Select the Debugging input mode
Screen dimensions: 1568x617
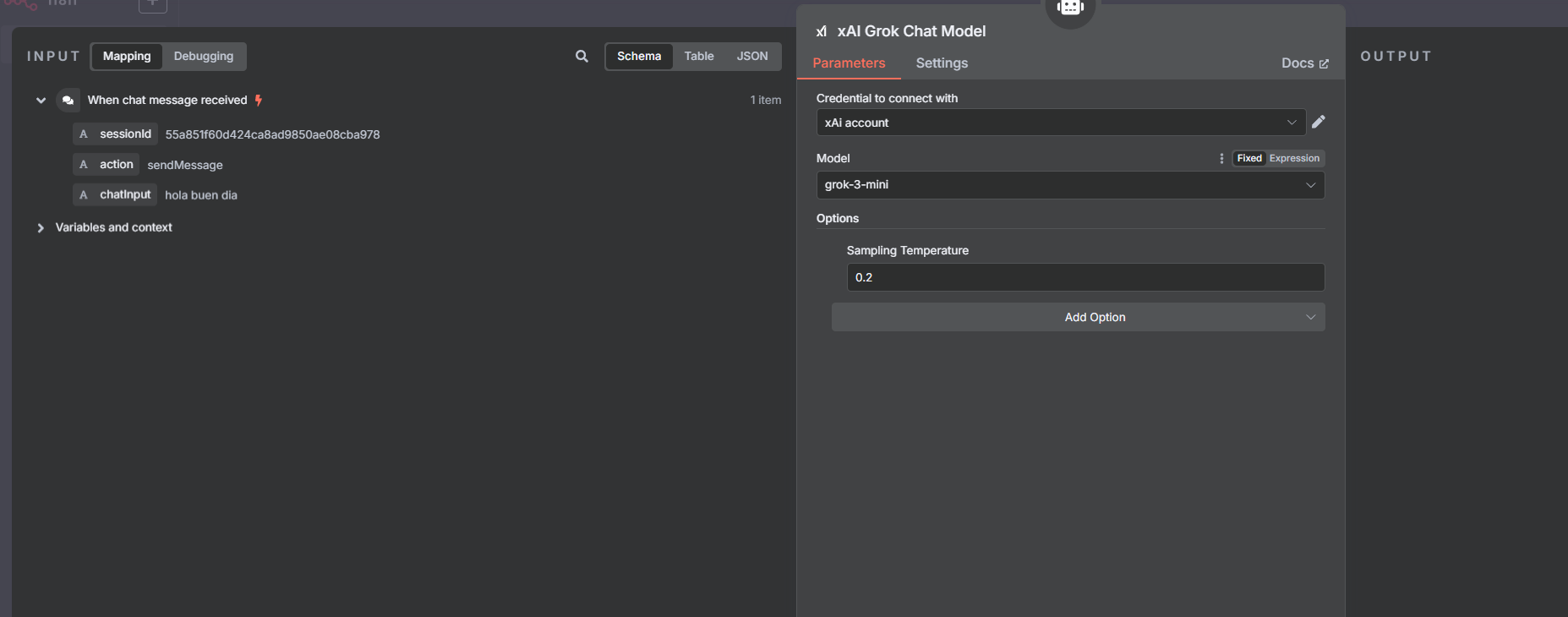tap(204, 56)
